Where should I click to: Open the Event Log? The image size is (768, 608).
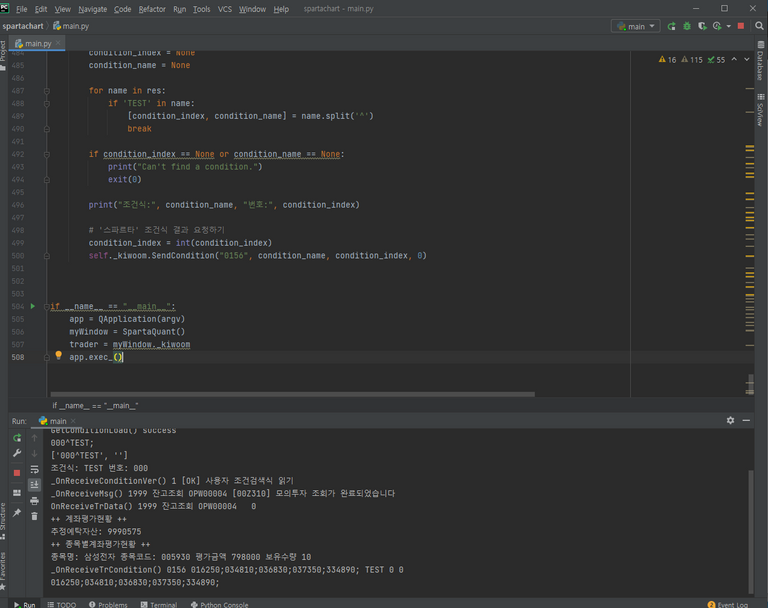(x=728, y=604)
